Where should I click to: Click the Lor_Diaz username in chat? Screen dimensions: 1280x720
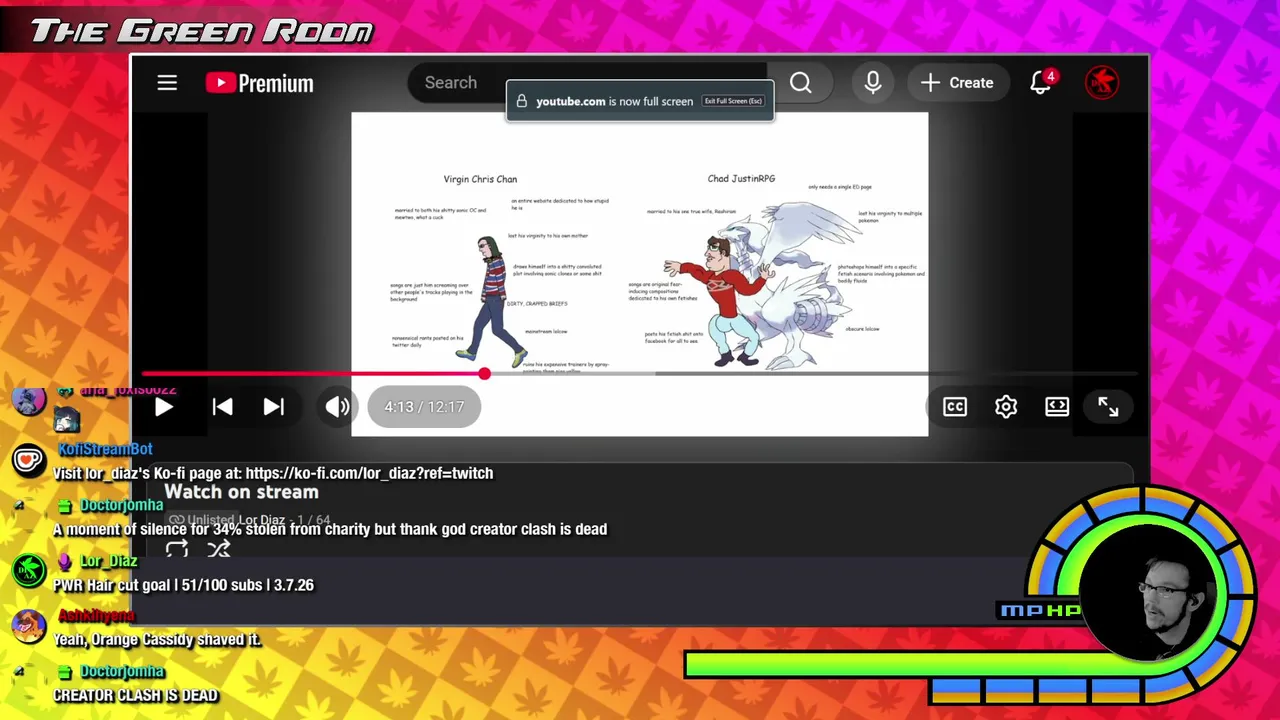(x=108, y=561)
